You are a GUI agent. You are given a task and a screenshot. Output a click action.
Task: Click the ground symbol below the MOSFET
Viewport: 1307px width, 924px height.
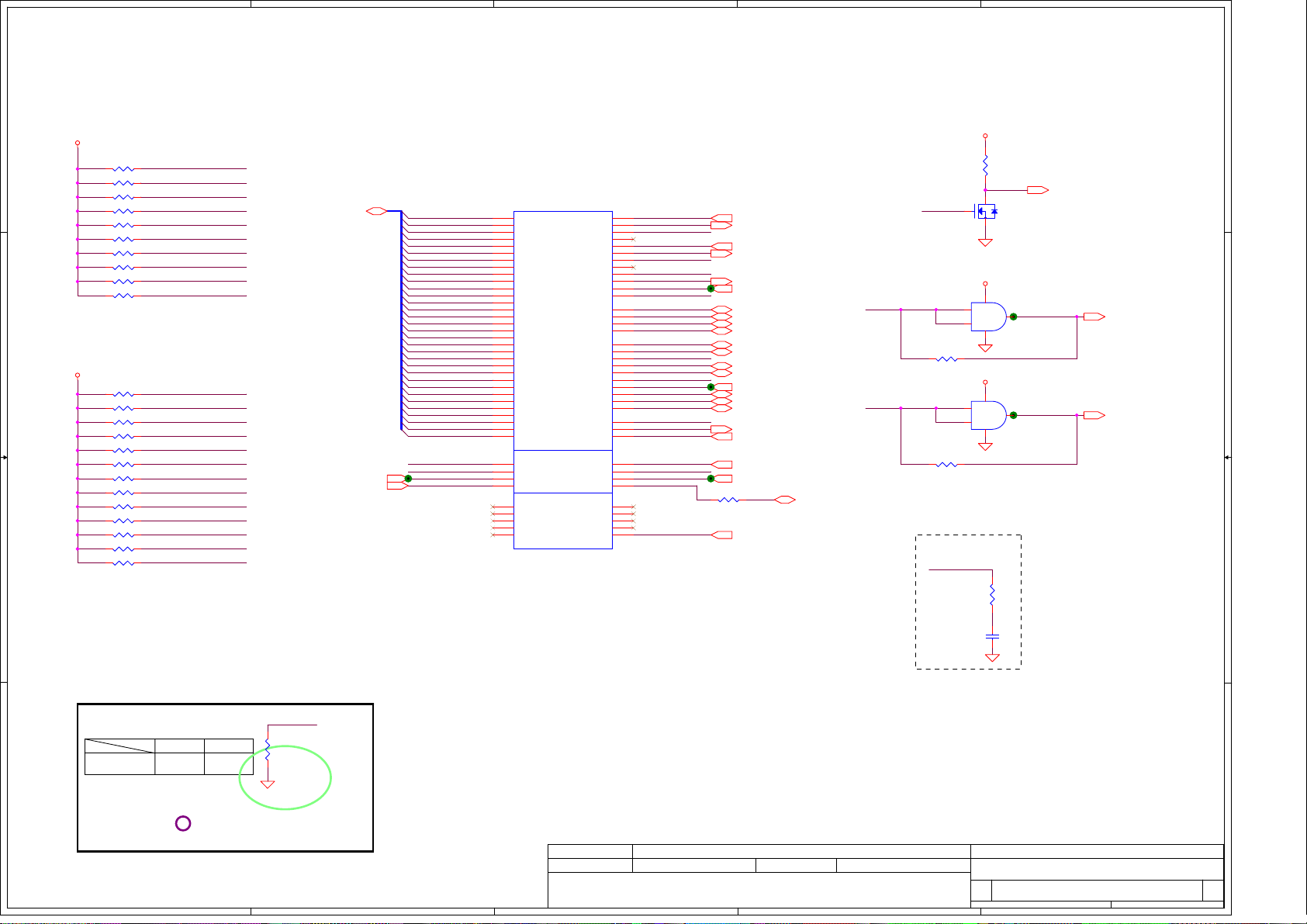coord(985,242)
